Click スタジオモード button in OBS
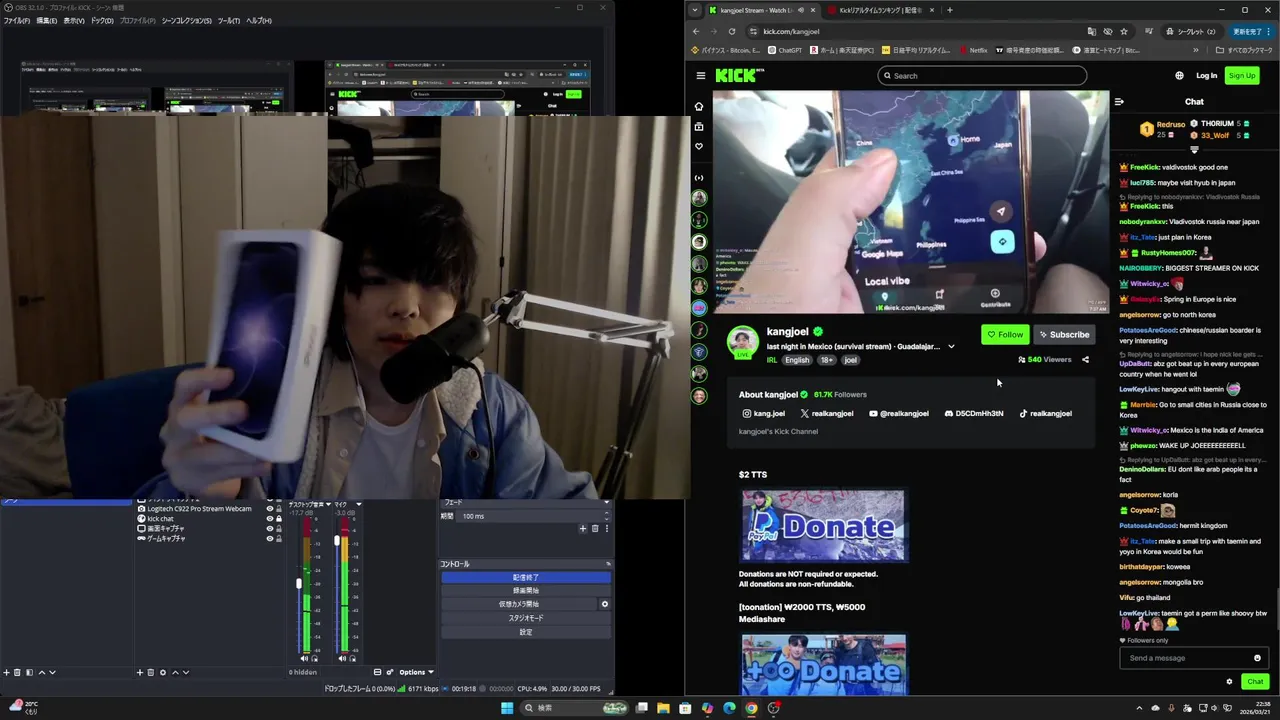 [525, 618]
